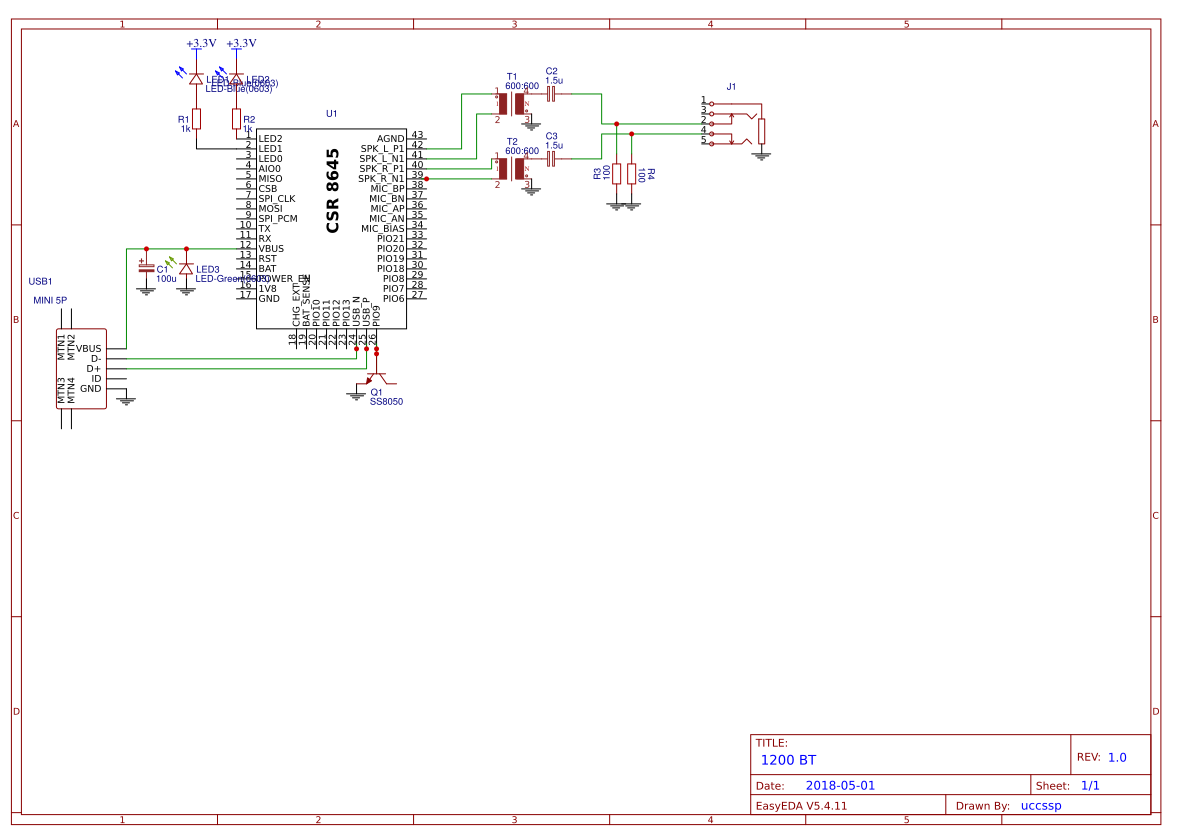Select the green LED3 diode symbol
This screenshot has height=836, width=1177.
coord(186,269)
